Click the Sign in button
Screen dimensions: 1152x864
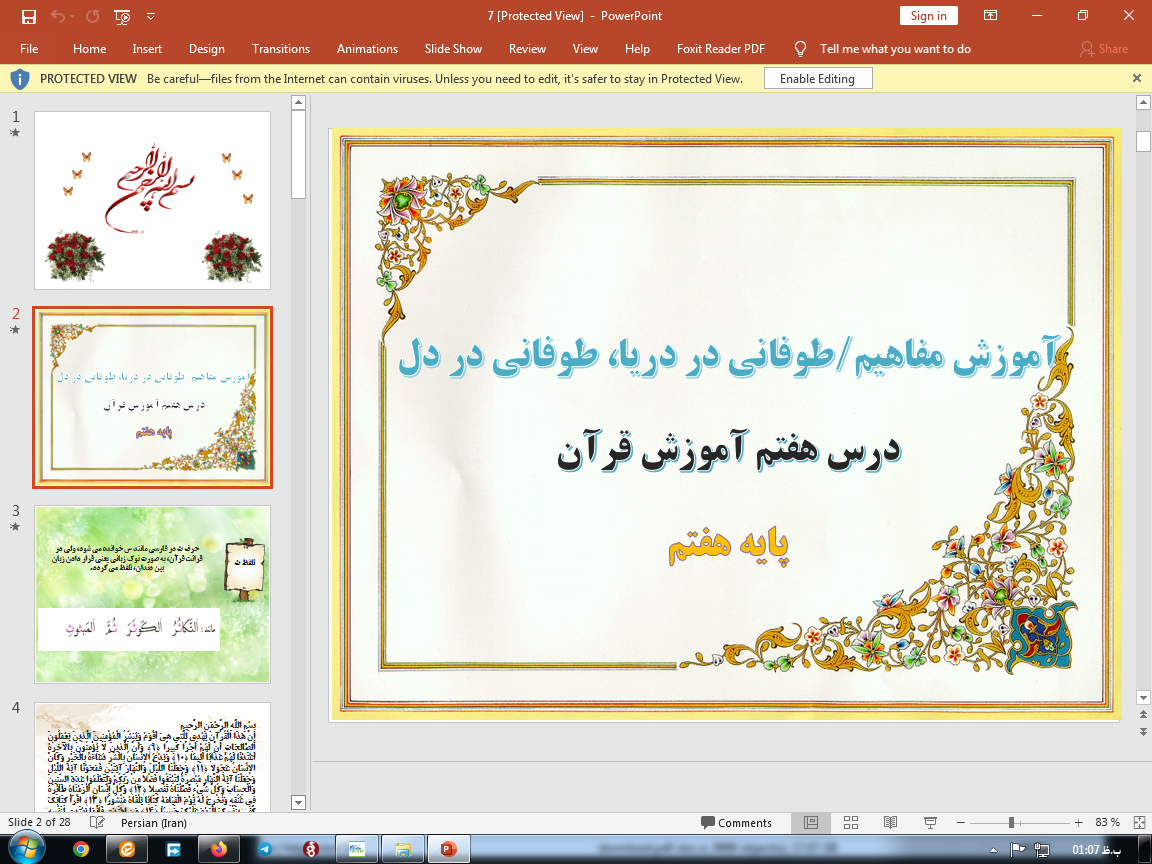click(x=928, y=16)
